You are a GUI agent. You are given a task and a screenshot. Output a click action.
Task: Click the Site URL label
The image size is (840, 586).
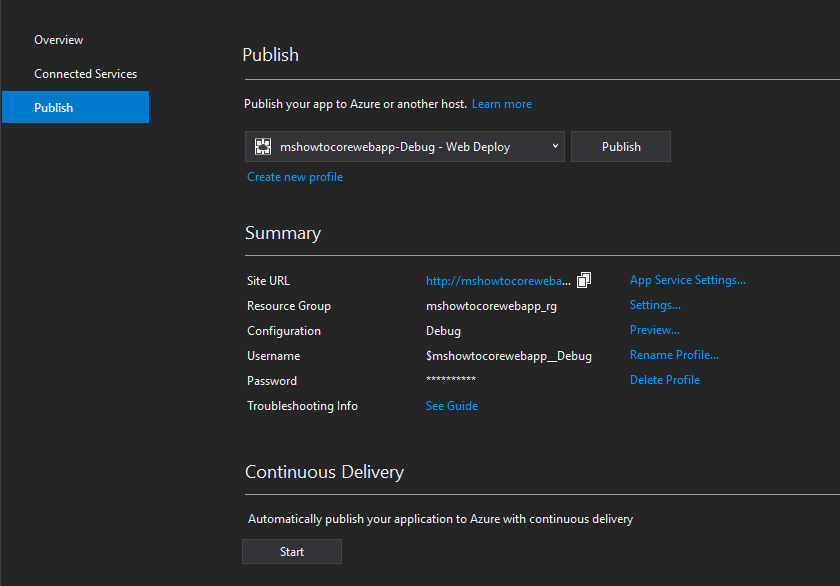[x=268, y=281]
